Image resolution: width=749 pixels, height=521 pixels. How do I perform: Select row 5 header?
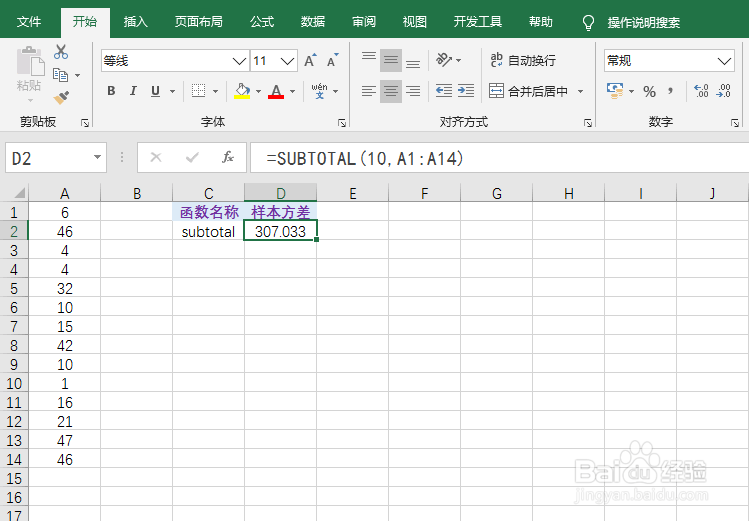tap(14, 288)
